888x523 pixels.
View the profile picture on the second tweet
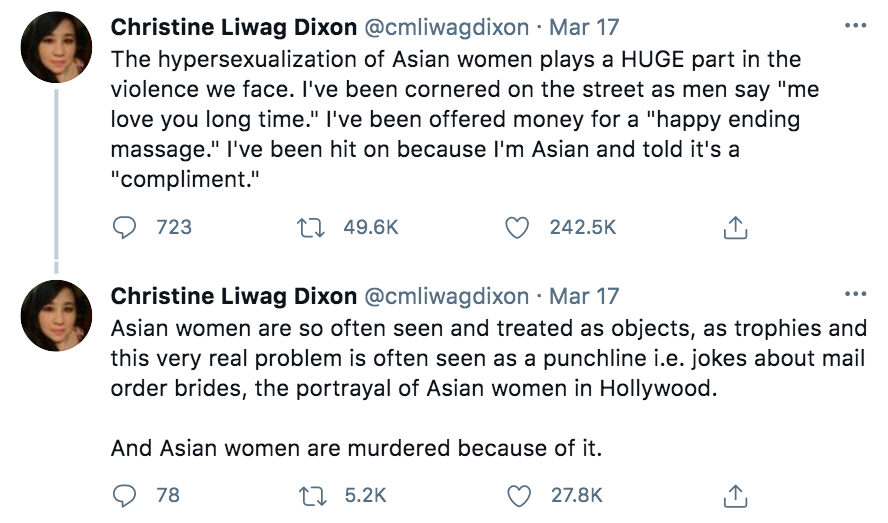(x=57, y=315)
